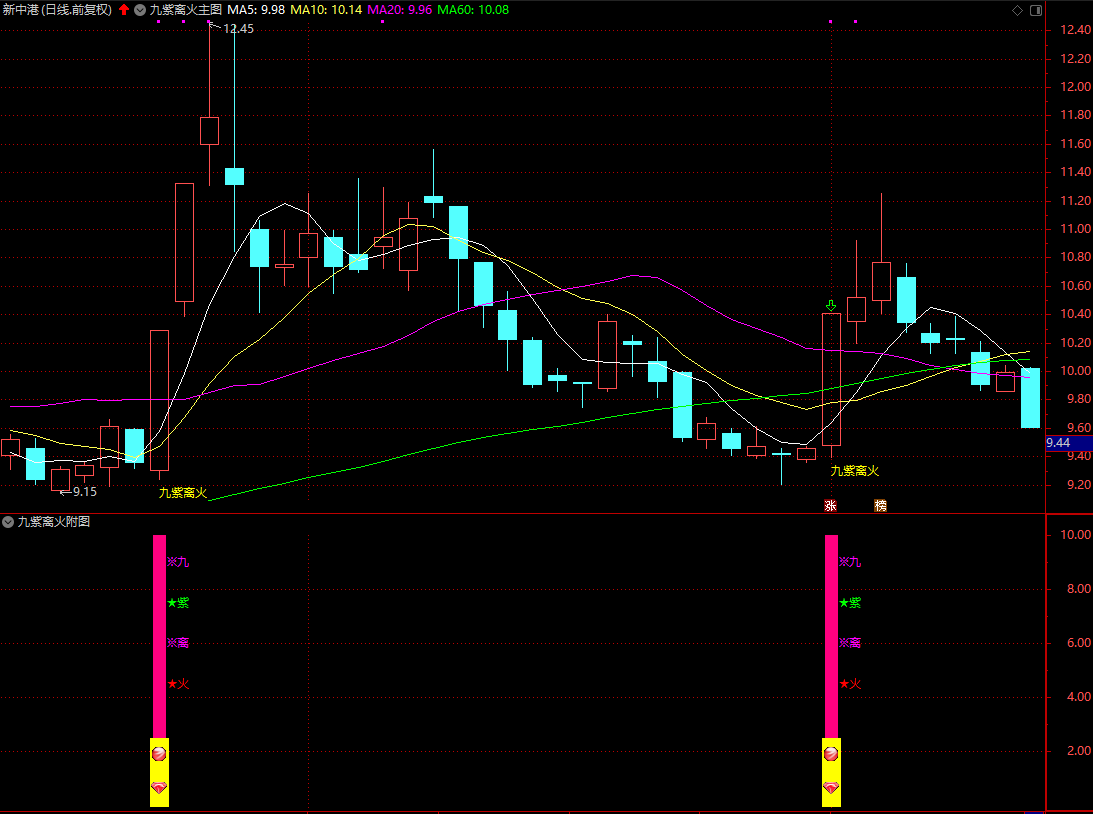
Task: Click the right ★火 label in the sub-chart
Action: point(850,684)
